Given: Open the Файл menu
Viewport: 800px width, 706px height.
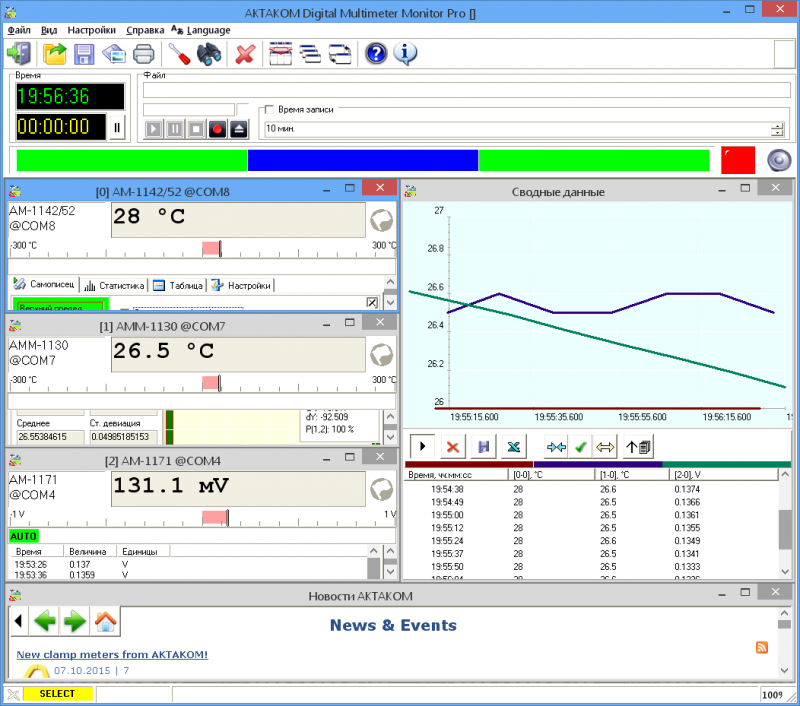Looking at the screenshot, I should tap(19, 30).
